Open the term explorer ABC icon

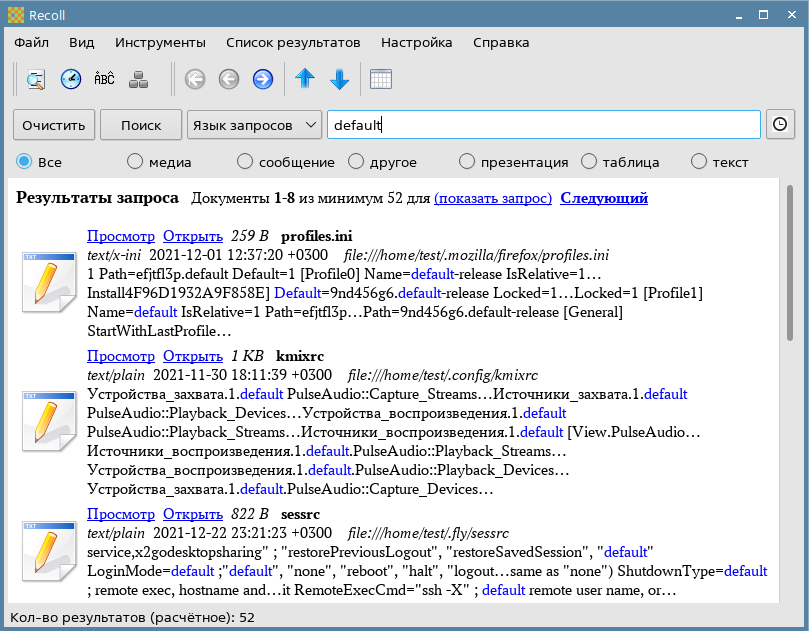[104, 79]
